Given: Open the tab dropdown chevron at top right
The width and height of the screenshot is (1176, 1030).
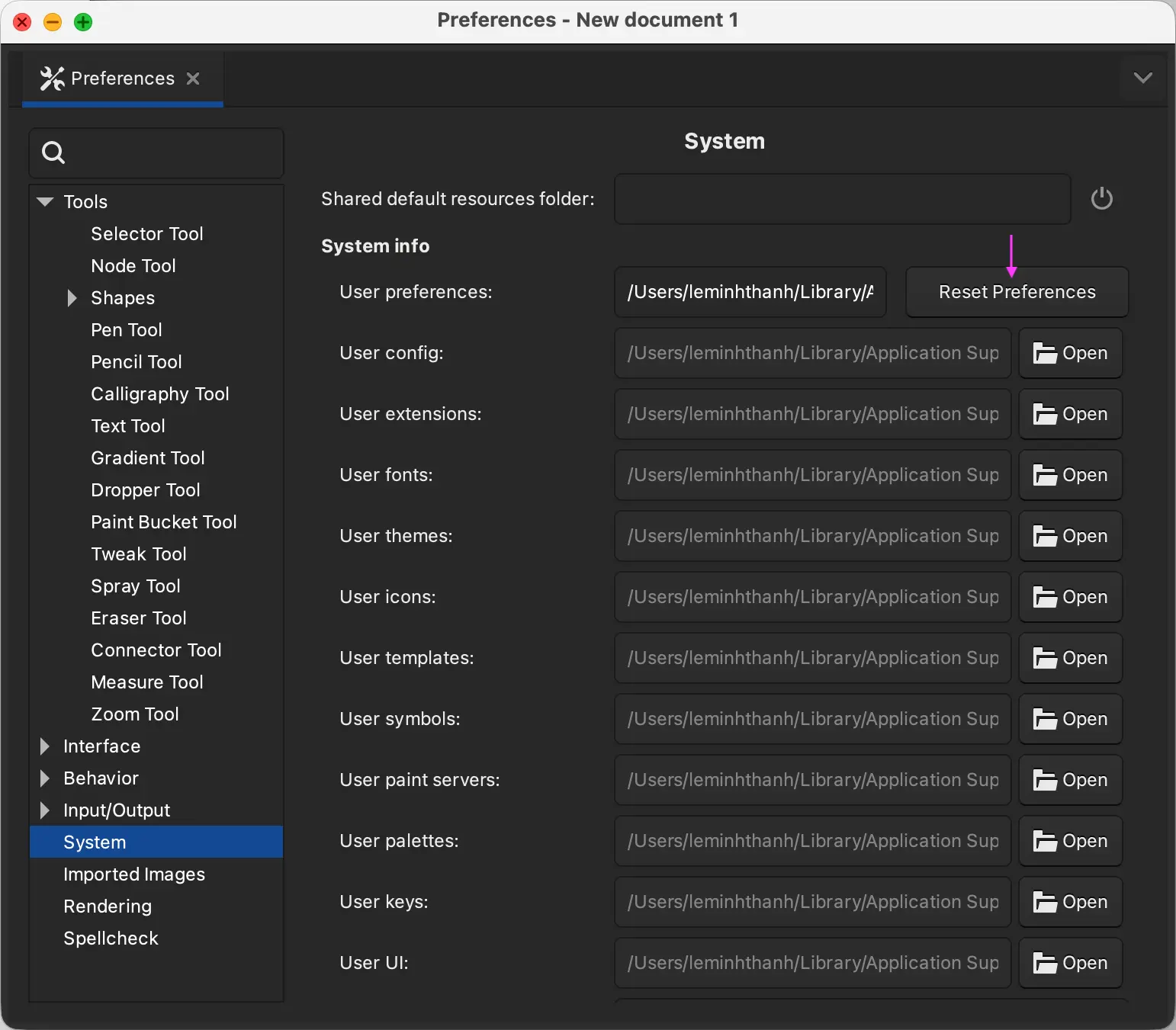Looking at the screenshot, I should 1142,78.
